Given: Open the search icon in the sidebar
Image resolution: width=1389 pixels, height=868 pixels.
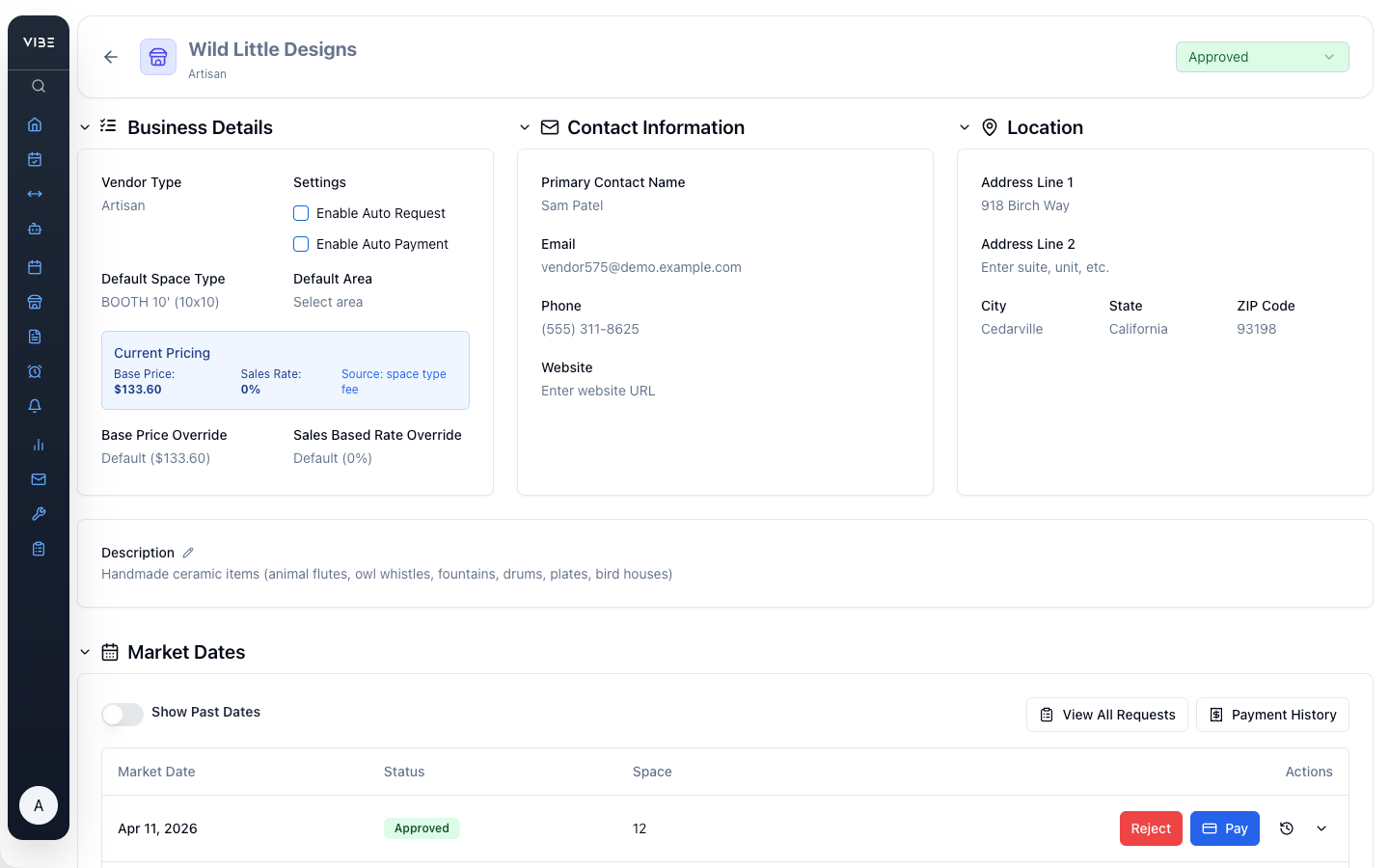Looking at the screenshot, I should pyautogui.click(x=38, y=86).
